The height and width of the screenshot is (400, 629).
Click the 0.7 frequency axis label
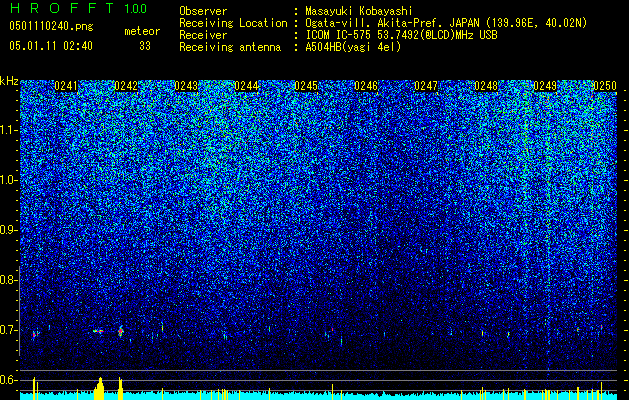click(8, 330)
